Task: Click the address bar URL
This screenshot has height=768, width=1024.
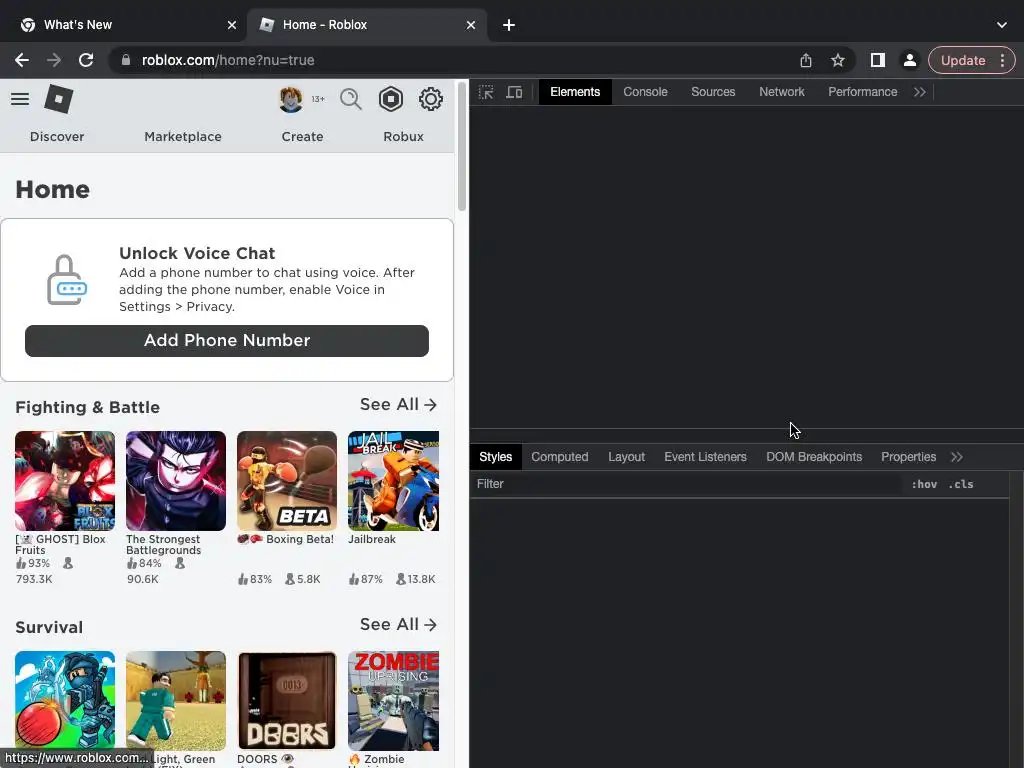Action: point(228,60)
